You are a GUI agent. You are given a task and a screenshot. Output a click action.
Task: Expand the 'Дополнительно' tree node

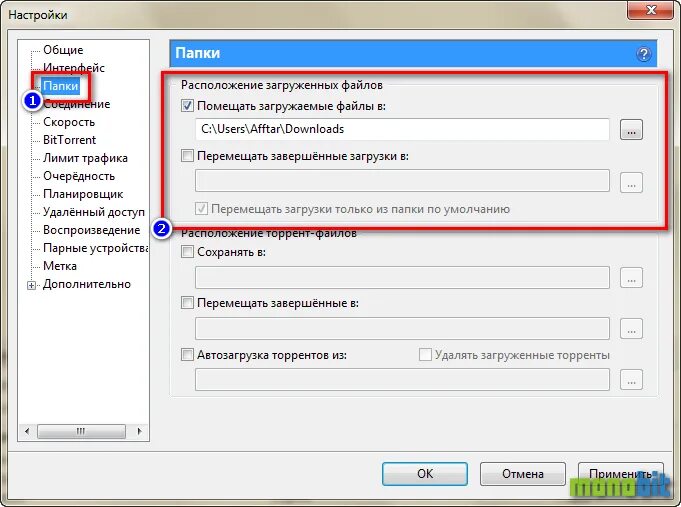tap(31, 285)
